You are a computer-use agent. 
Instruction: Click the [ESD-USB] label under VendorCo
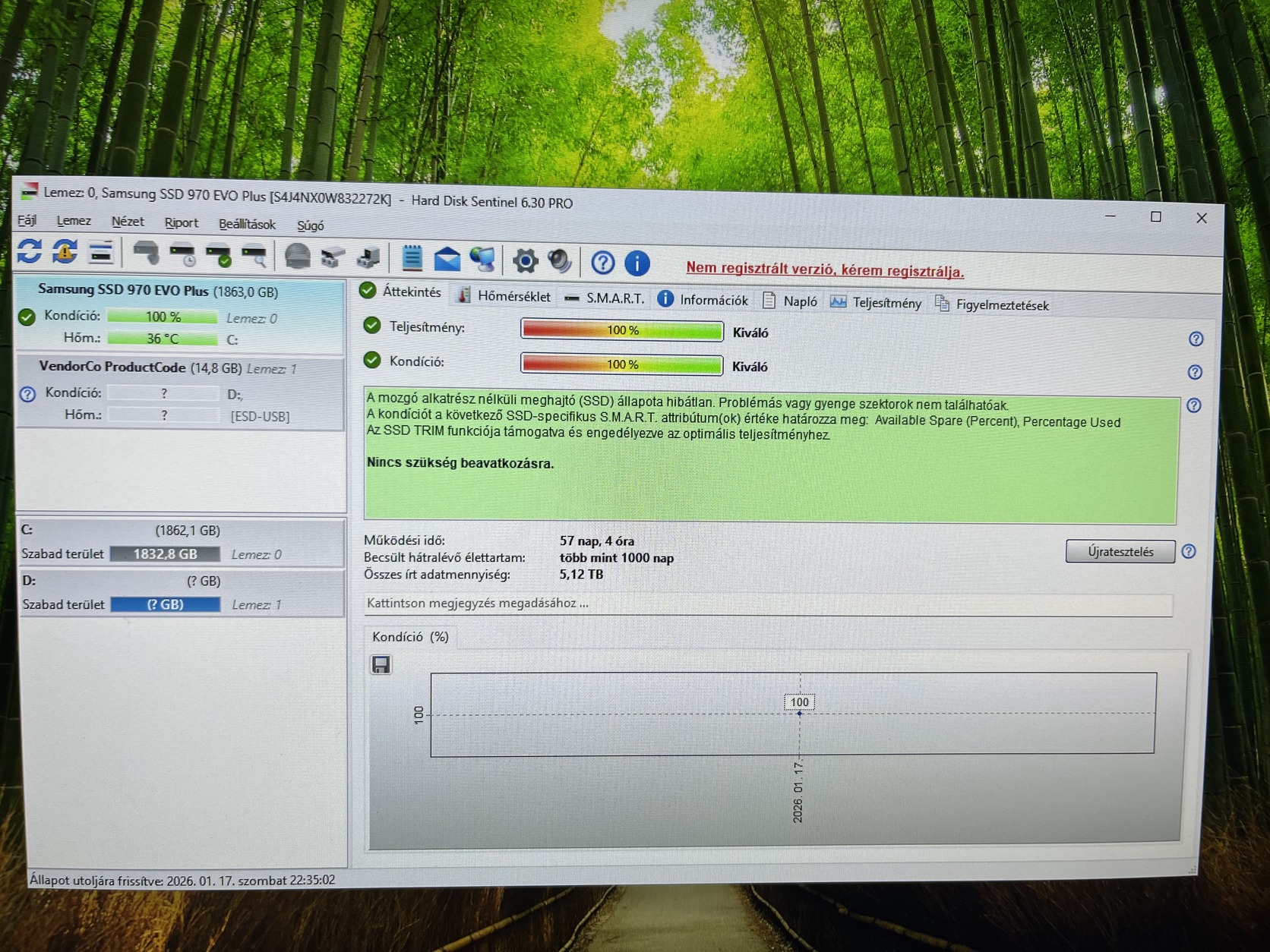click(260, 417)
